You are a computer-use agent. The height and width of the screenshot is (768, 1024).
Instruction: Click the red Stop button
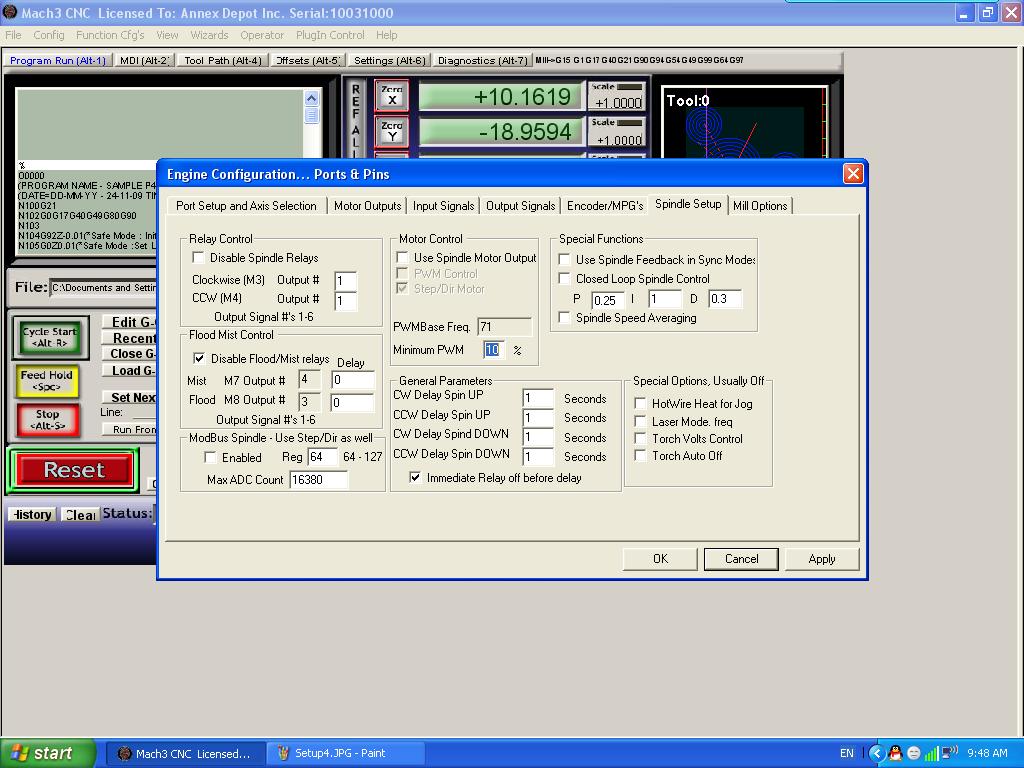(47, 419)
